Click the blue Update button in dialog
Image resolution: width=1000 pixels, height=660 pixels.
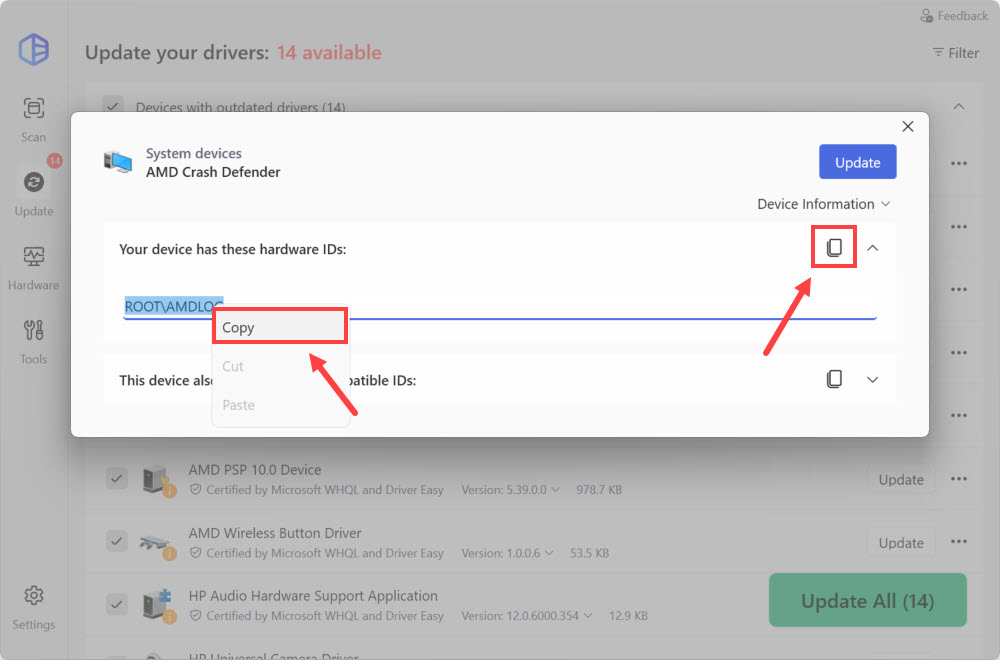857,162
